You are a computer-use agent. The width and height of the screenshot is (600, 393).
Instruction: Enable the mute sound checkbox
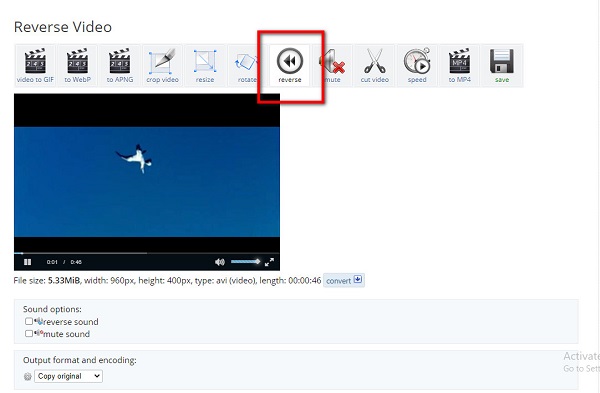tap(29, 333)
